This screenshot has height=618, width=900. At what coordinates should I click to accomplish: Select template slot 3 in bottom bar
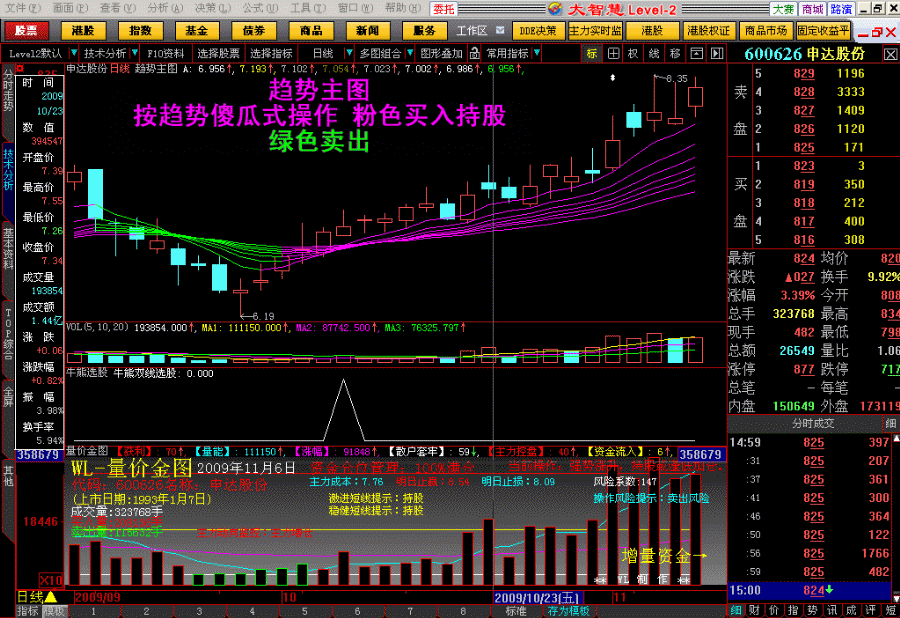click(x=199, y=611)
